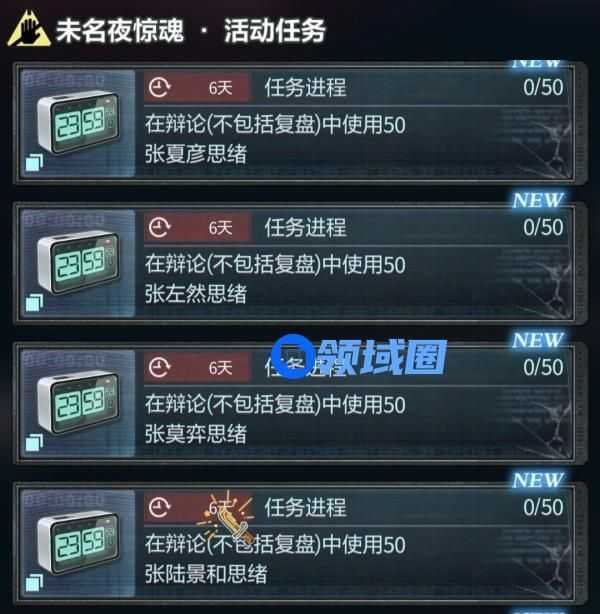Click the NEW badge above 张陆景和 task

point(538,480)
